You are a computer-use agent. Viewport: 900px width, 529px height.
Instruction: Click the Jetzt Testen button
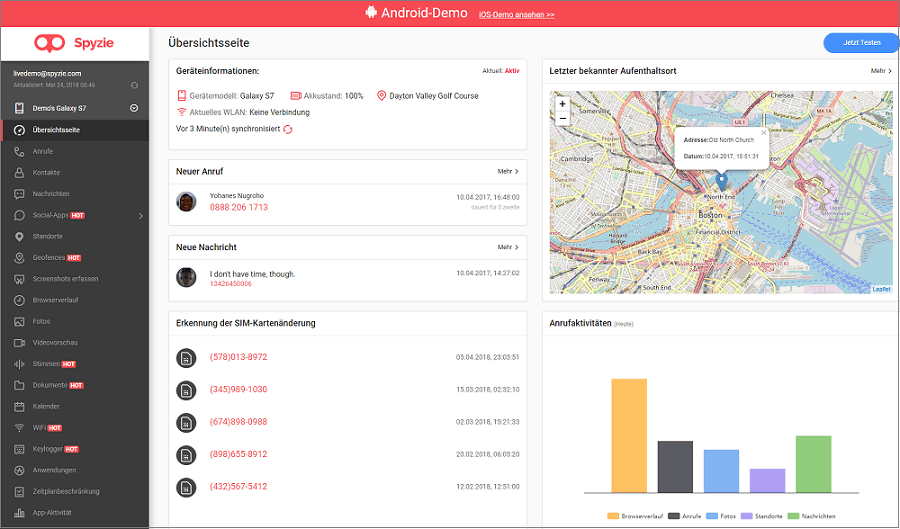tap(861, 43)
